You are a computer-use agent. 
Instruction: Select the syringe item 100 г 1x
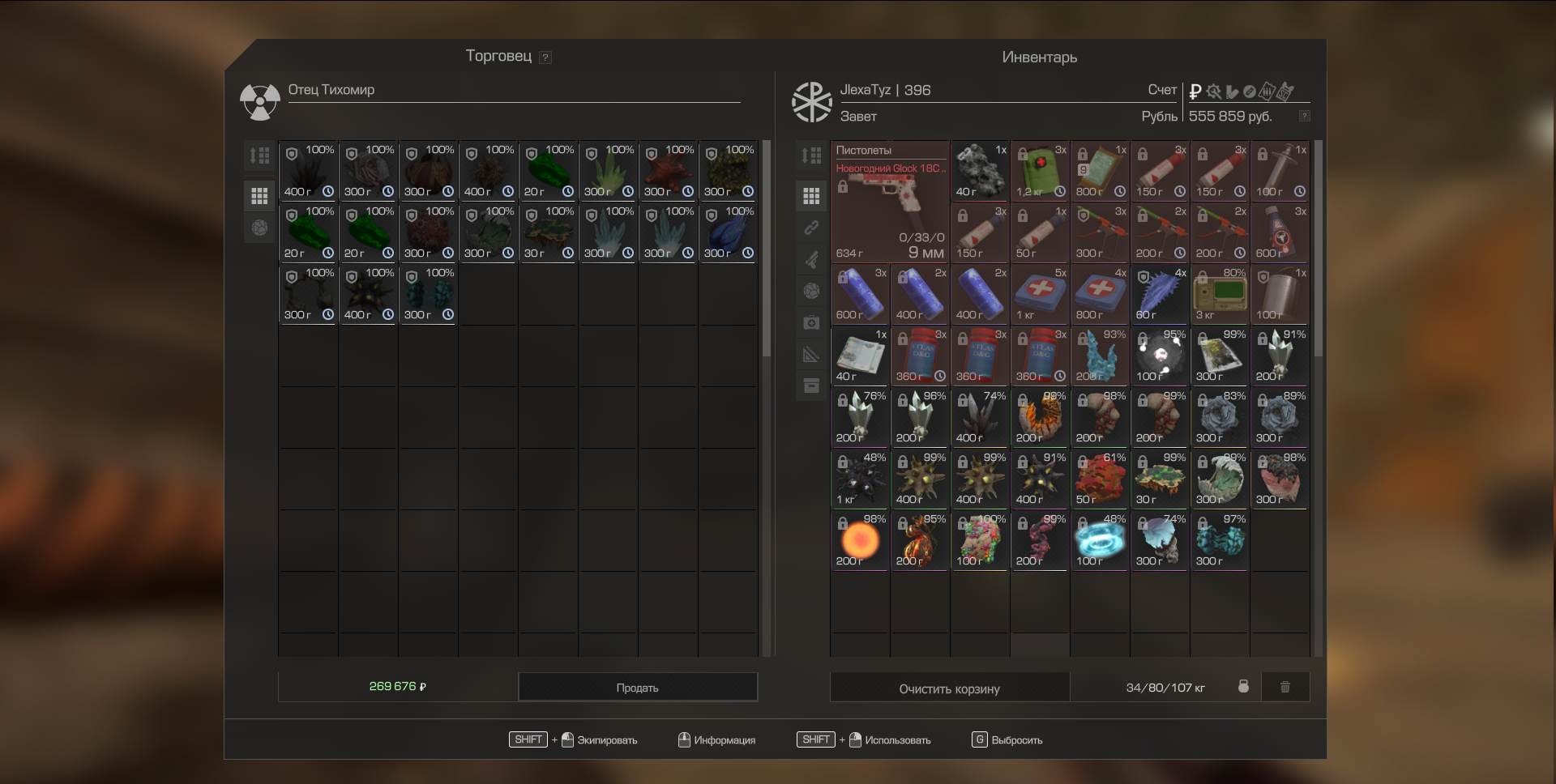1280,171
